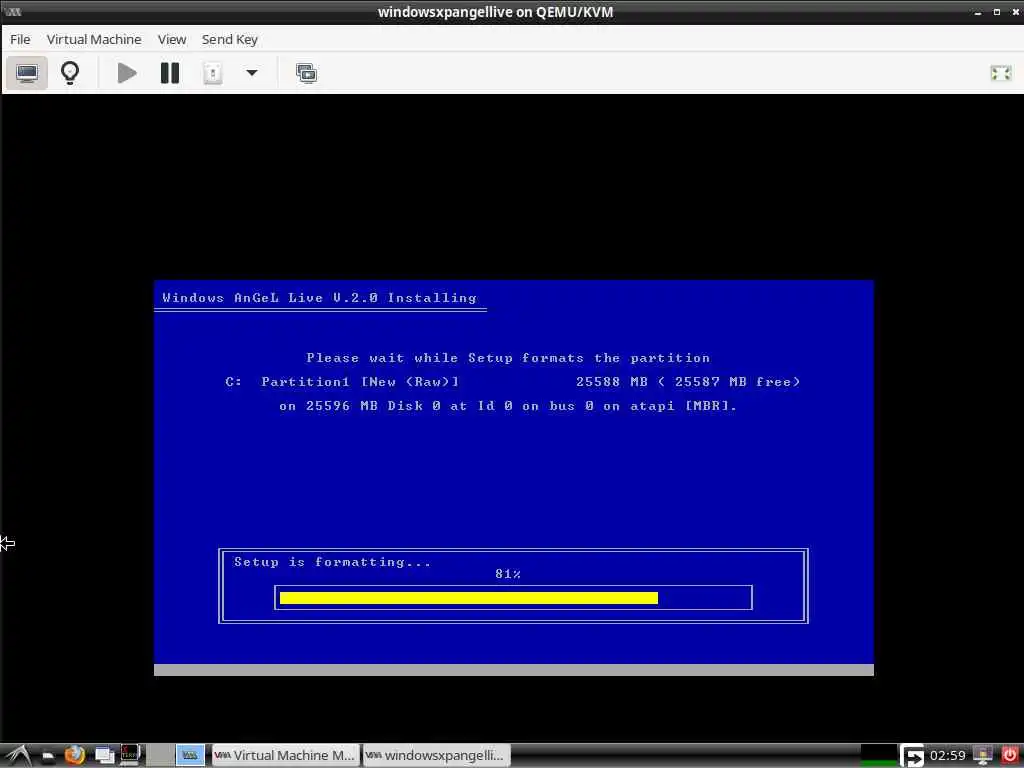Launch Firefox from the taskbar
Viewport: 1024px width, 768px height.
[75, 756]
